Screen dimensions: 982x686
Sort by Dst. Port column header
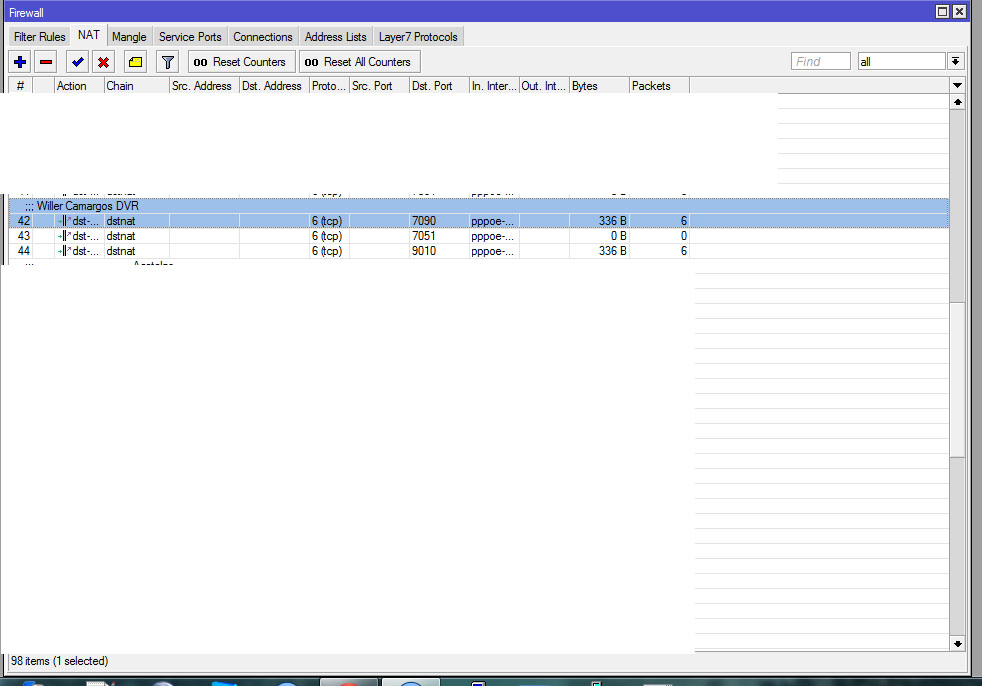coord(439,86)
